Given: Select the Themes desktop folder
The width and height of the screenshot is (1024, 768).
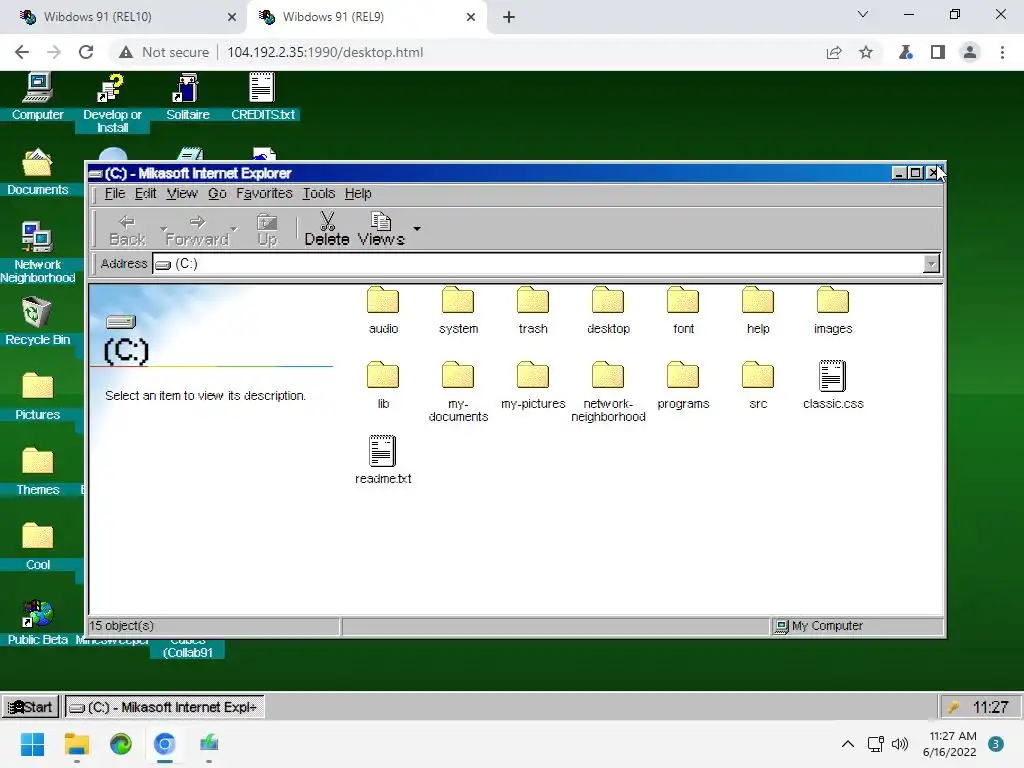Looking at the screenshot, I should pyautogui.click(x=37, y=472).
